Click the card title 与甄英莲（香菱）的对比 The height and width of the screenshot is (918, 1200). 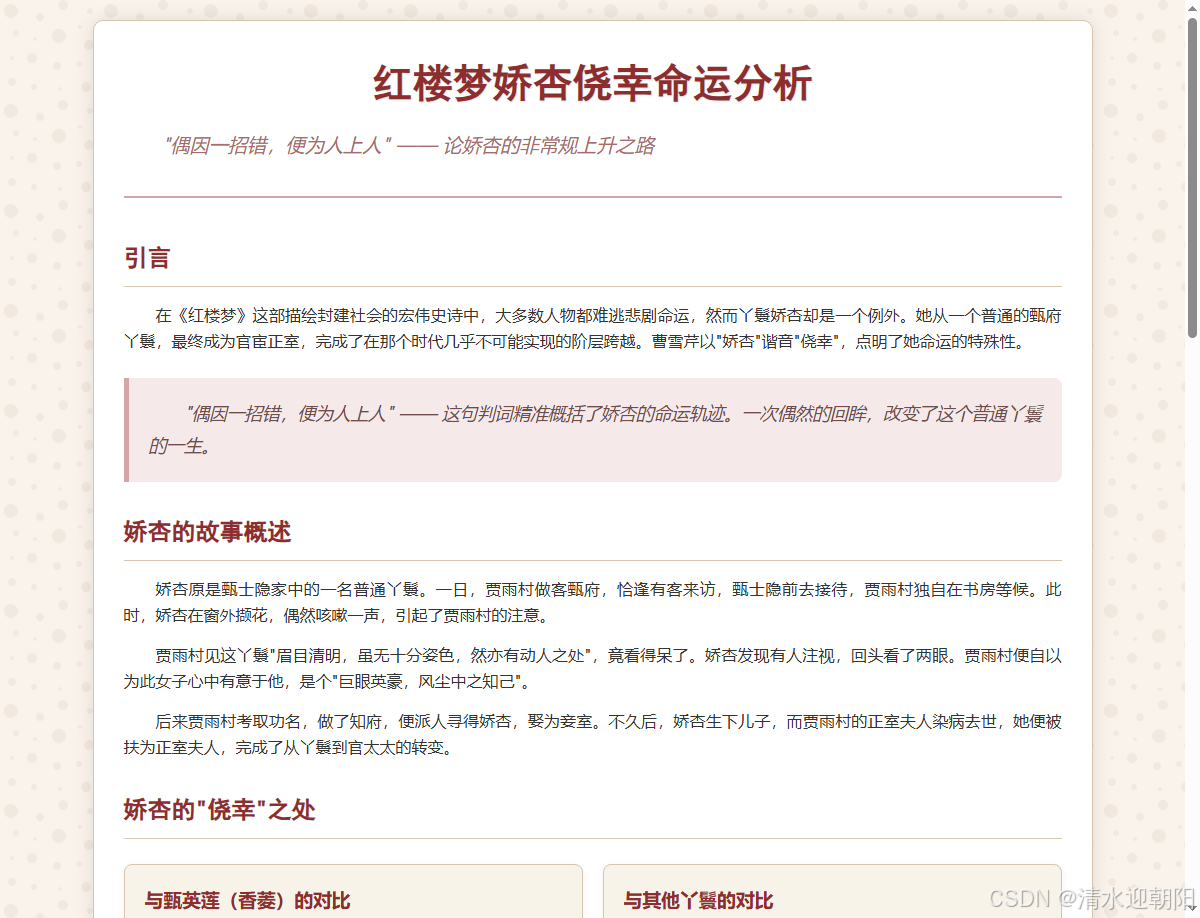coord(247,901)
